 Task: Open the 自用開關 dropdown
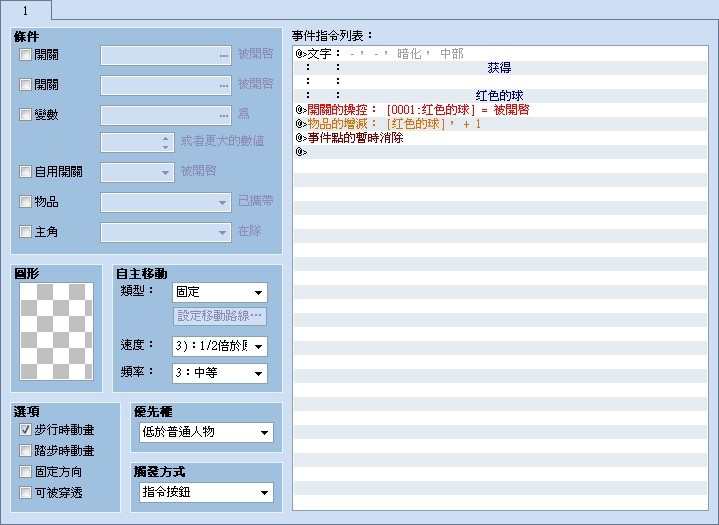coord(138,172)
